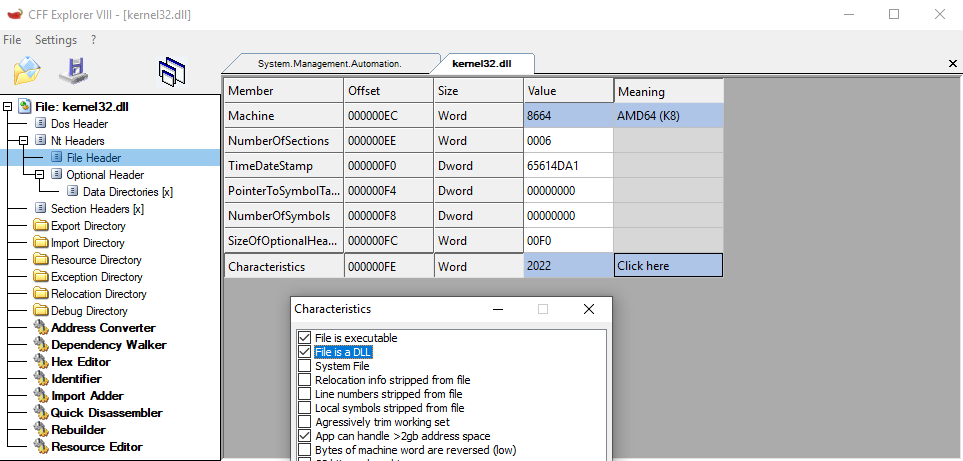This screenshot has width=963, height=461.
Task: Click the Import Adder tool icon
Action: (41, 395)
